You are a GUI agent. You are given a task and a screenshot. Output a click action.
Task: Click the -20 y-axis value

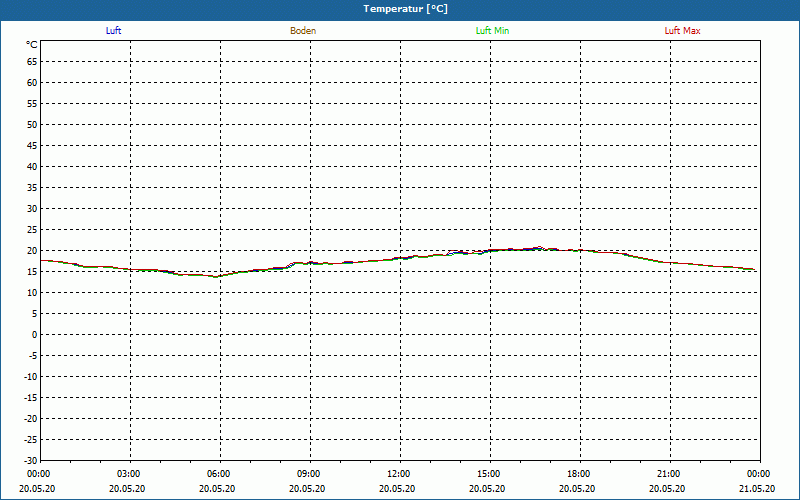[31, 419]
